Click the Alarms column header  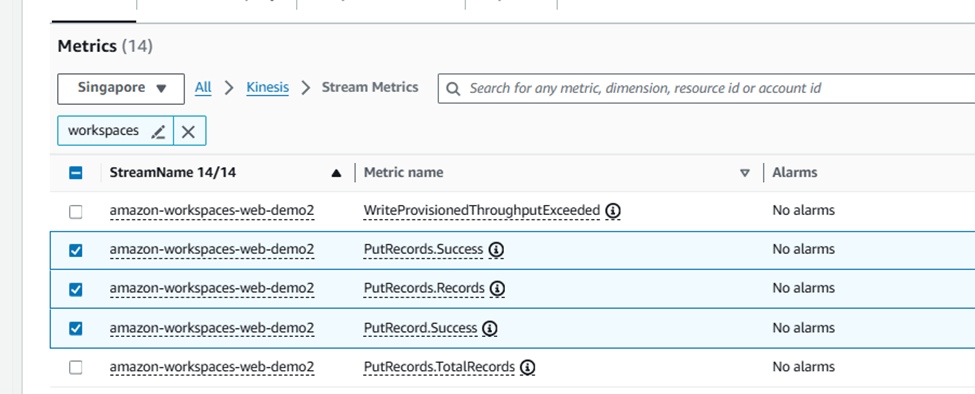[x=795, y=173]
